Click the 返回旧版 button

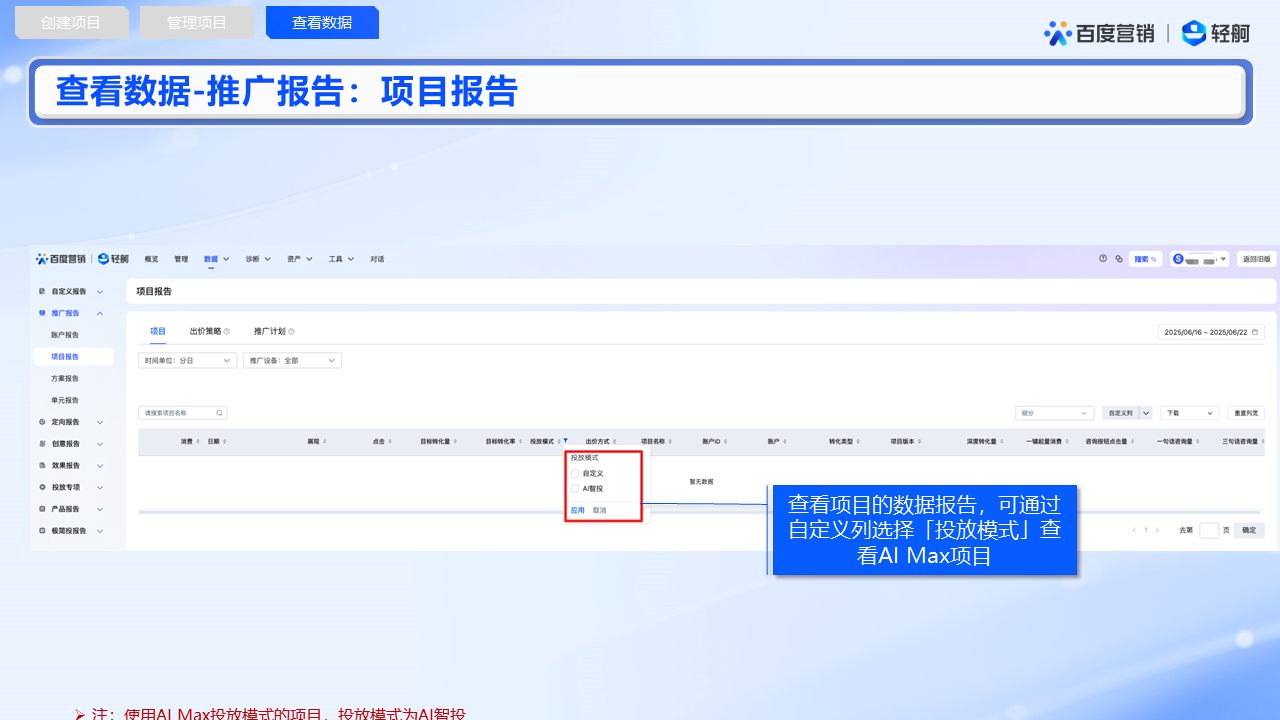[x=1257, y=259]
